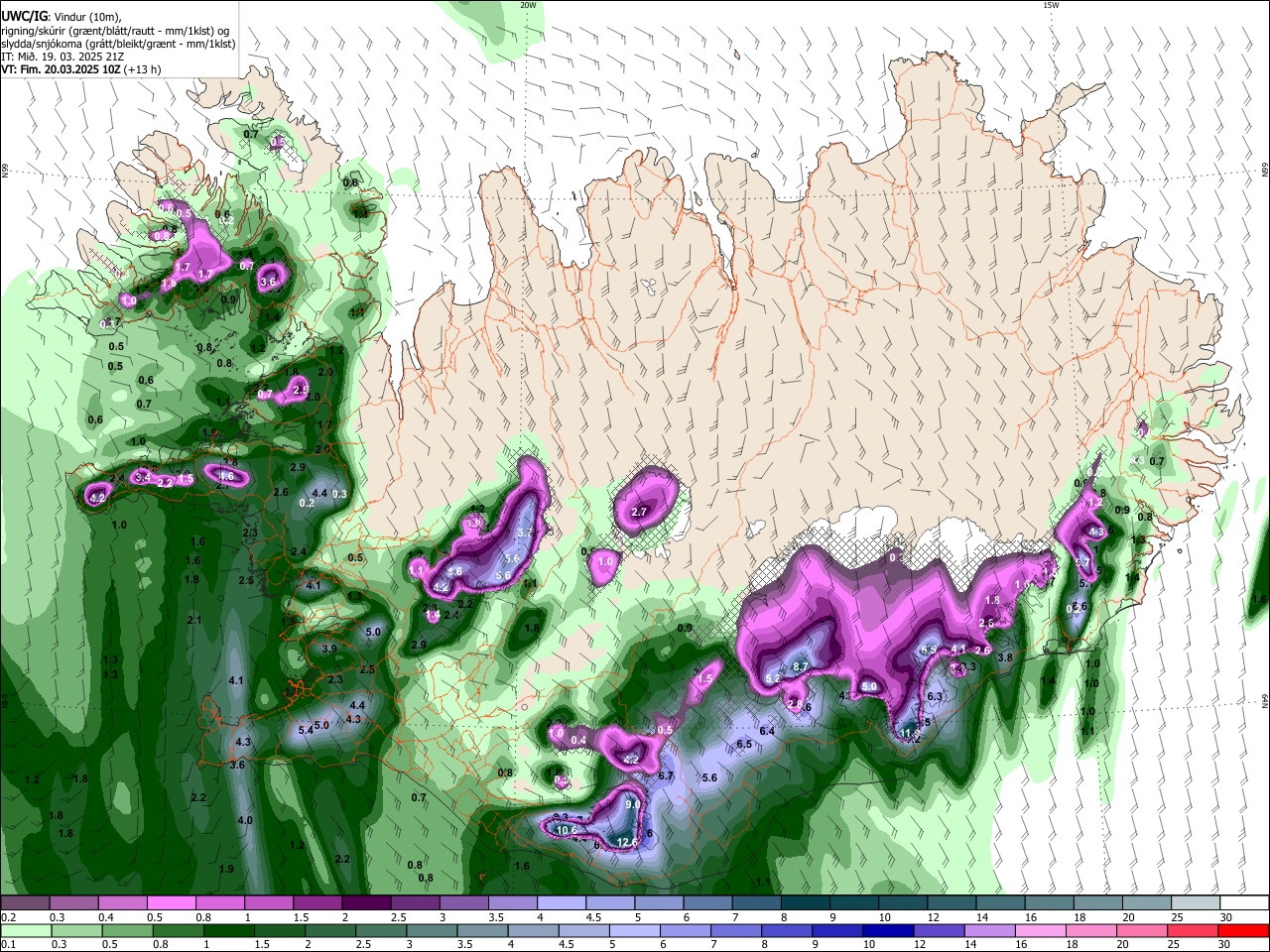Click the white swatch ending the upper scale
Viewport: 1270px width, 952px height.
click(1243, 902)
